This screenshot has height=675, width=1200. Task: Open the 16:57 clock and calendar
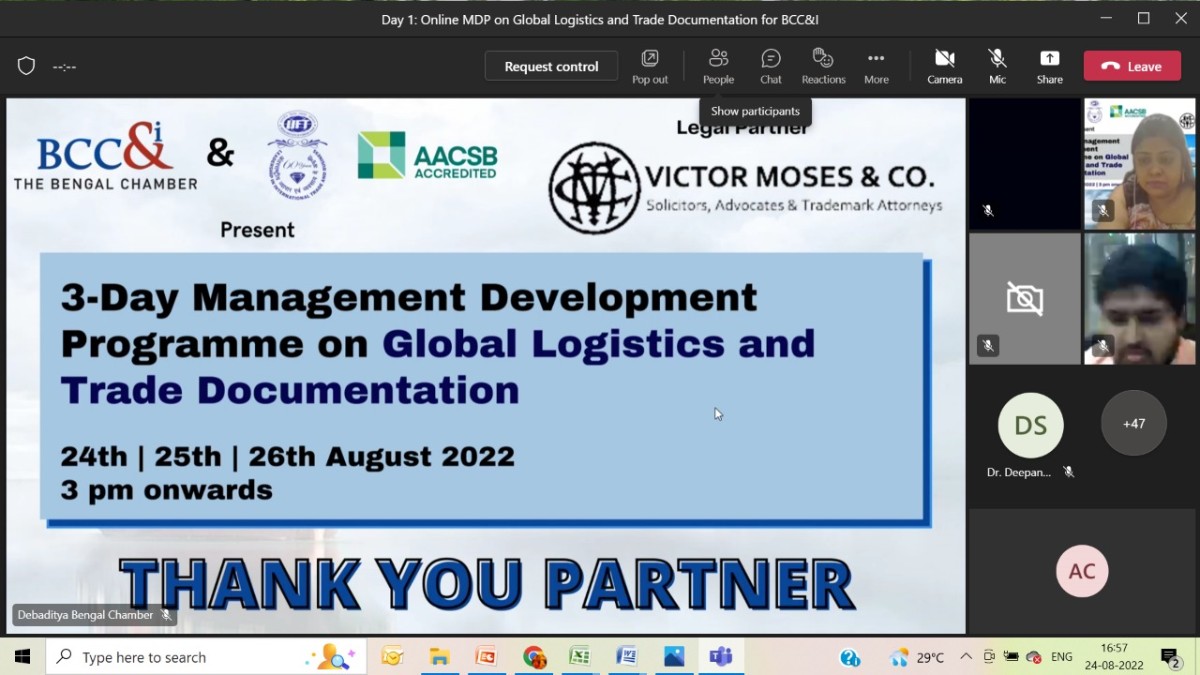pos(1114,657)
